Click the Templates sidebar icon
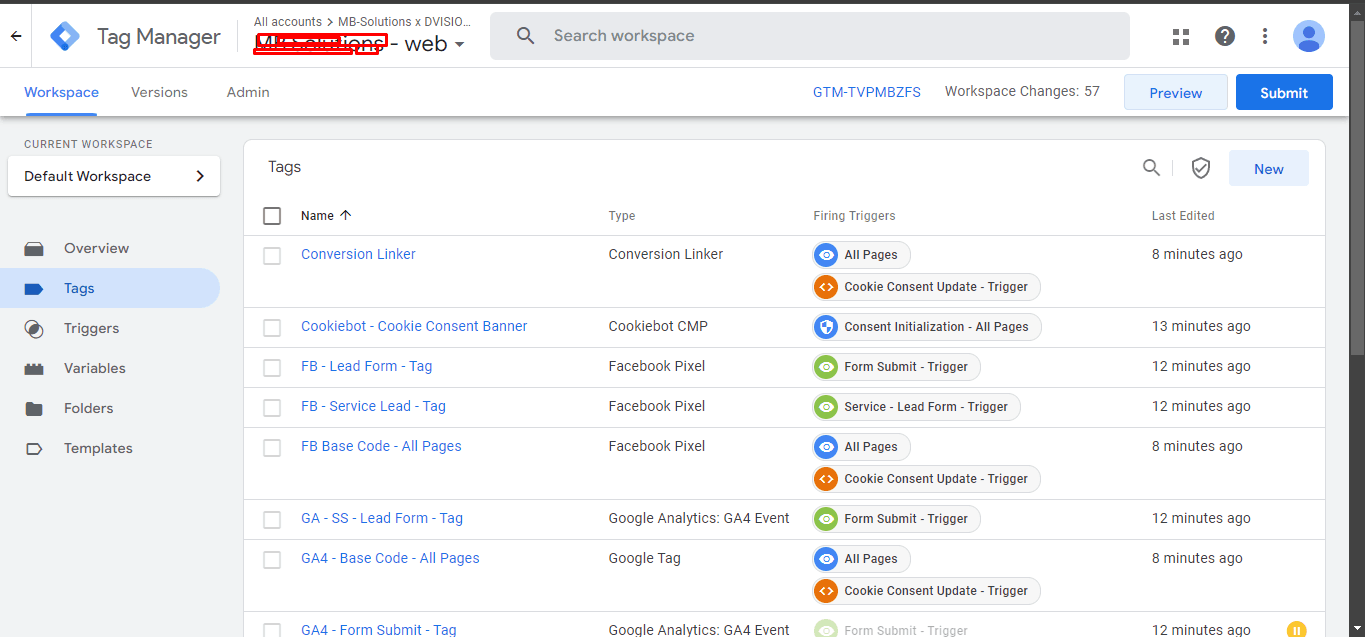Viewport: 1365px width, 637px height. tap(34, 448)
